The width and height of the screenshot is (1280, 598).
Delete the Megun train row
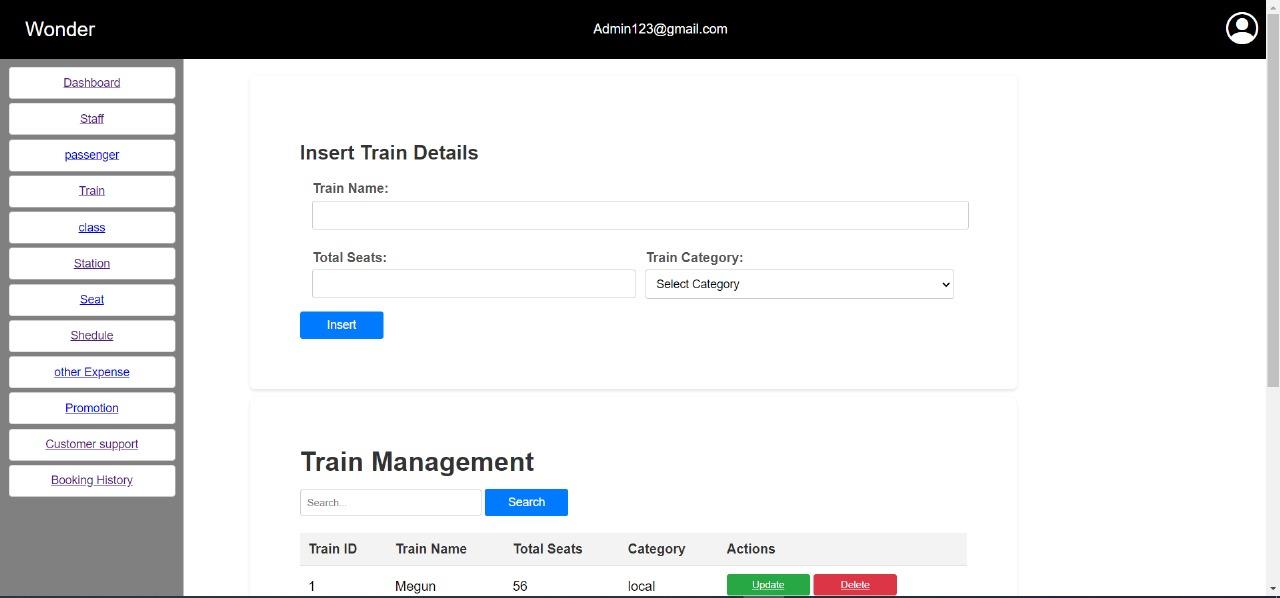coord(855,585)
